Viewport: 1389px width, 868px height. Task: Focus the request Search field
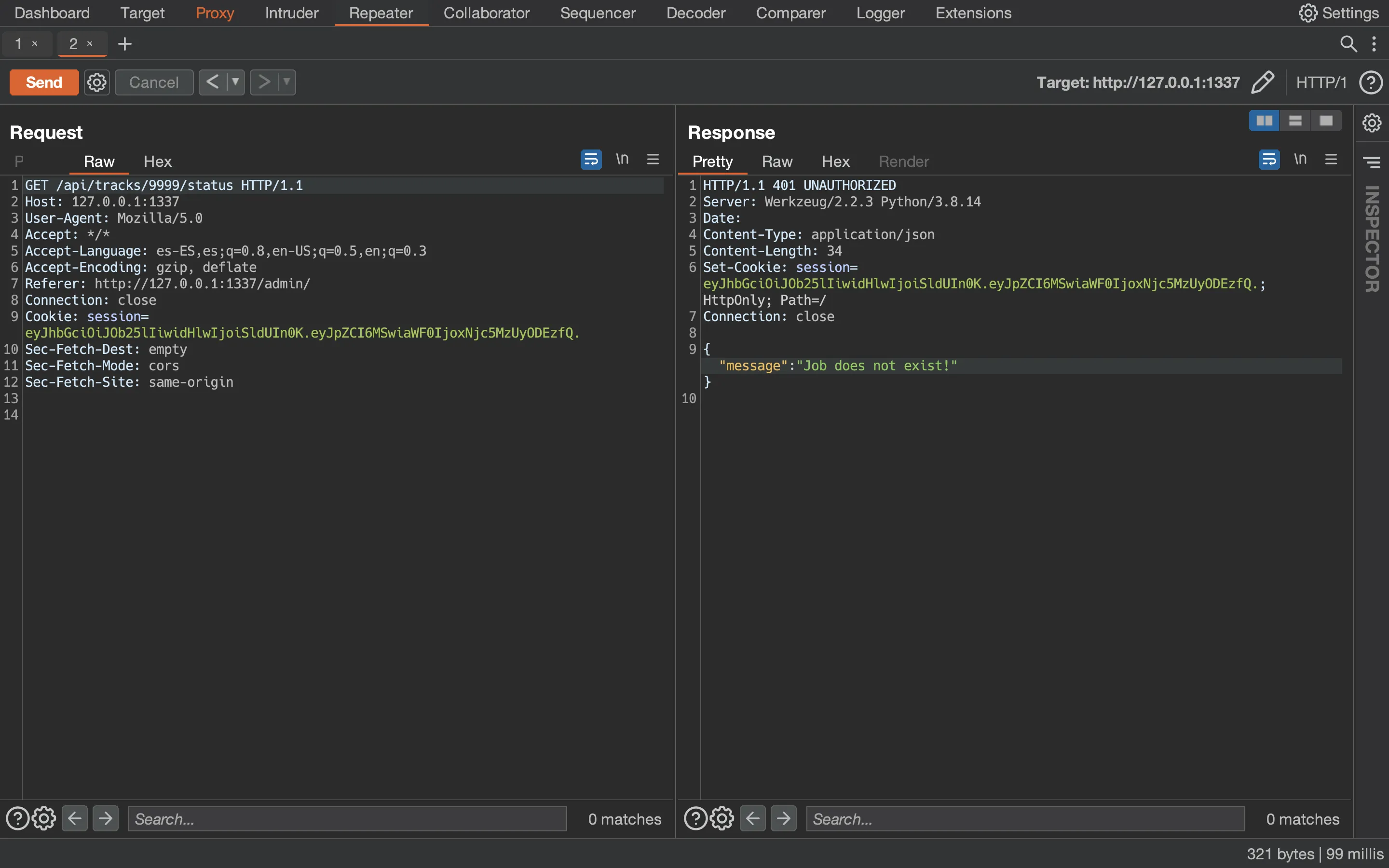click(347, 819)
